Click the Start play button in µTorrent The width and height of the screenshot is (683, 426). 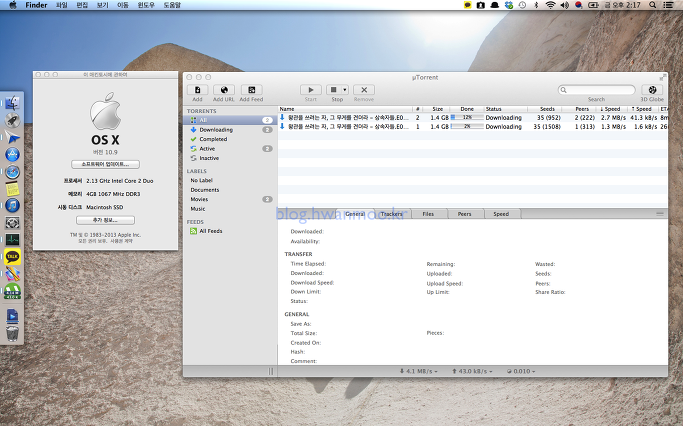coord(311,90)
